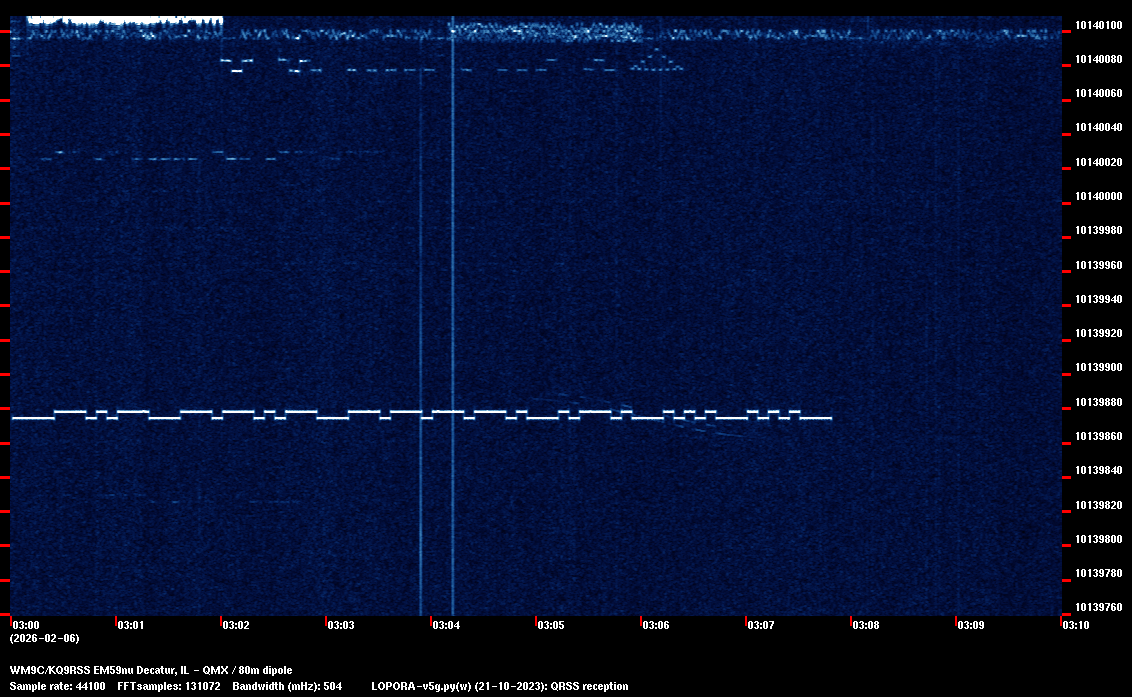1132x697 pixels.
Task: Select the 10139820 frequency scale label
Action: point(1097,505)
